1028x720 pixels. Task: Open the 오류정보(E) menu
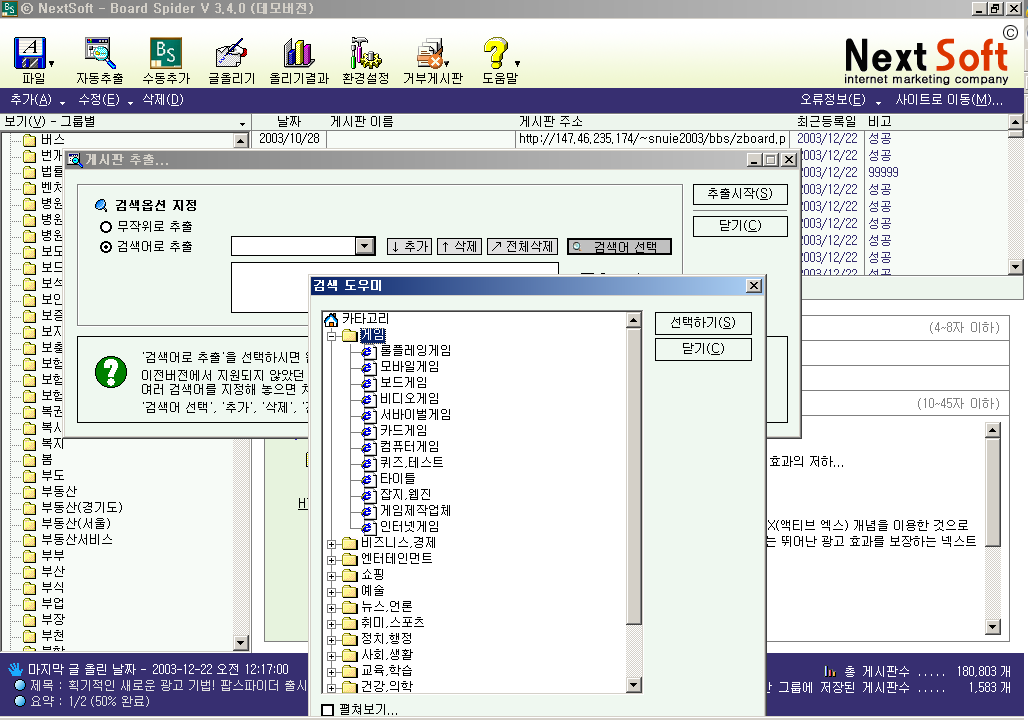tap(832, 100)
